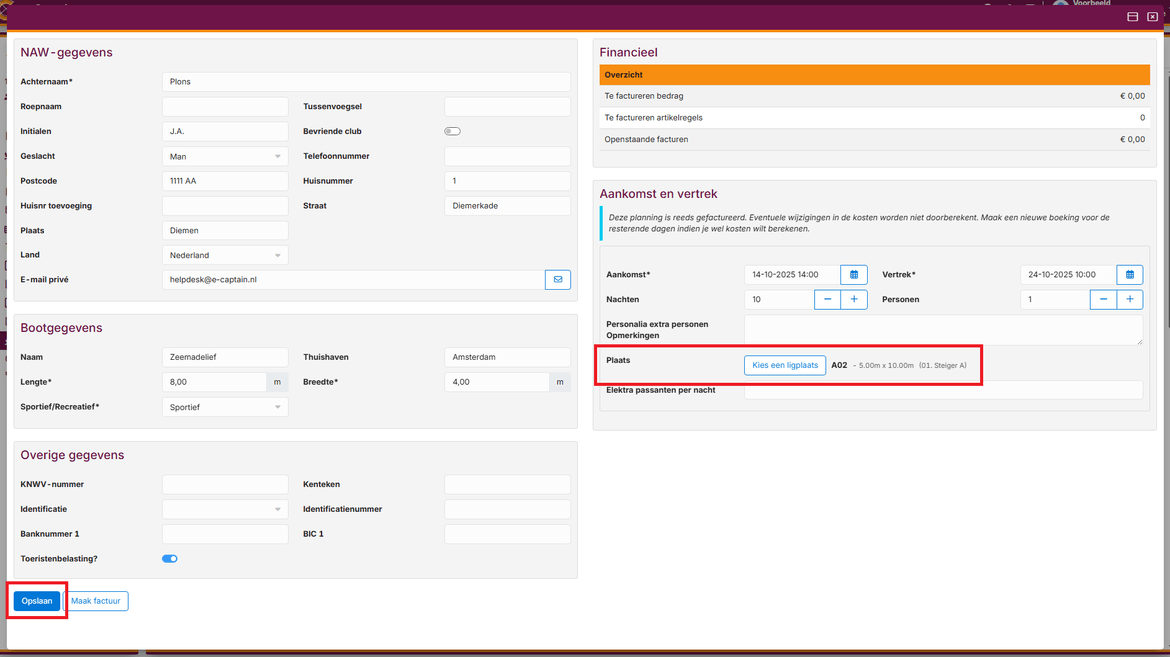Open the Vertrek calendar date picker
Screen dimensions: 1170x657
[1130, 275]
